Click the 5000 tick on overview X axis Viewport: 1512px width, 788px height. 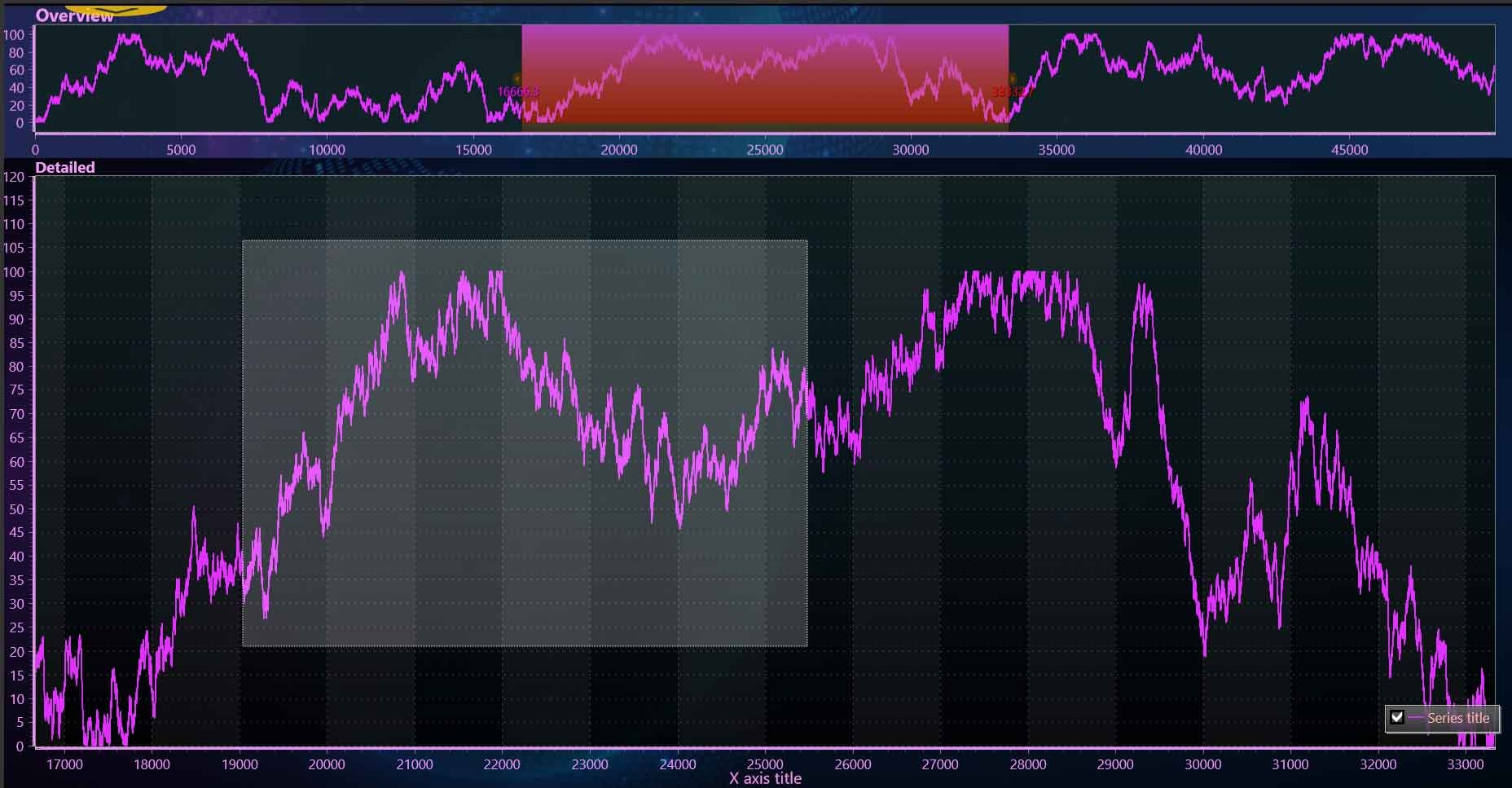click(181, 150)
